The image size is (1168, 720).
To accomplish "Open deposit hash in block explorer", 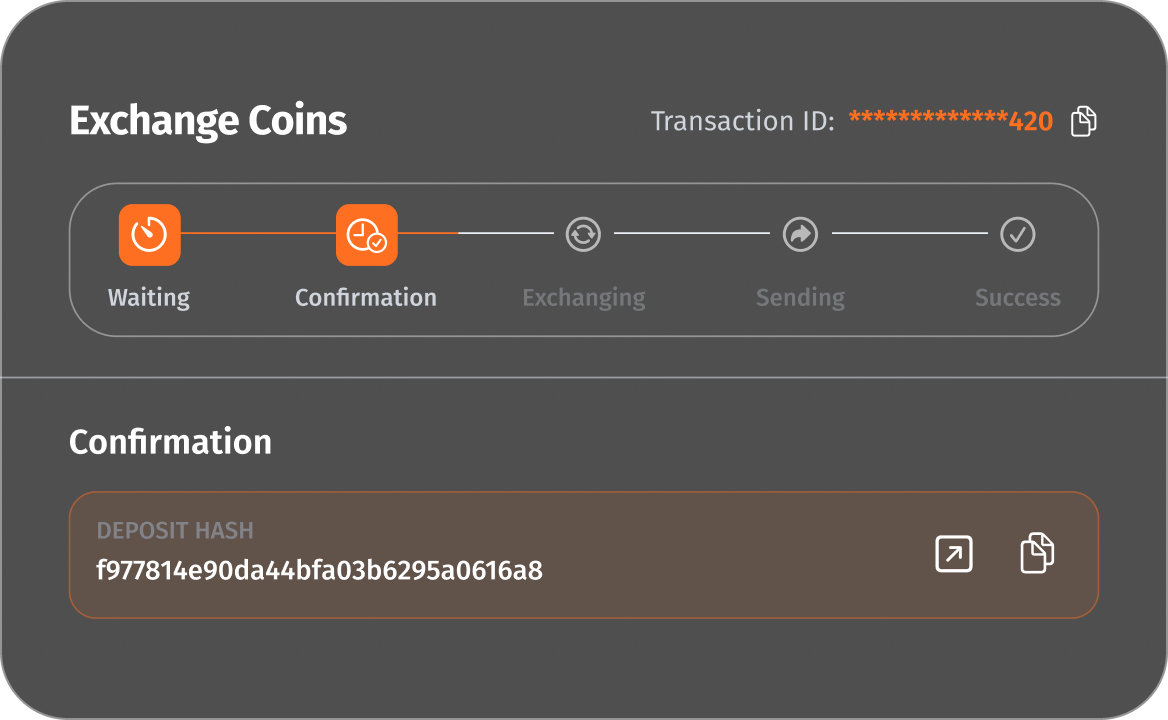I will coord(953,553).
